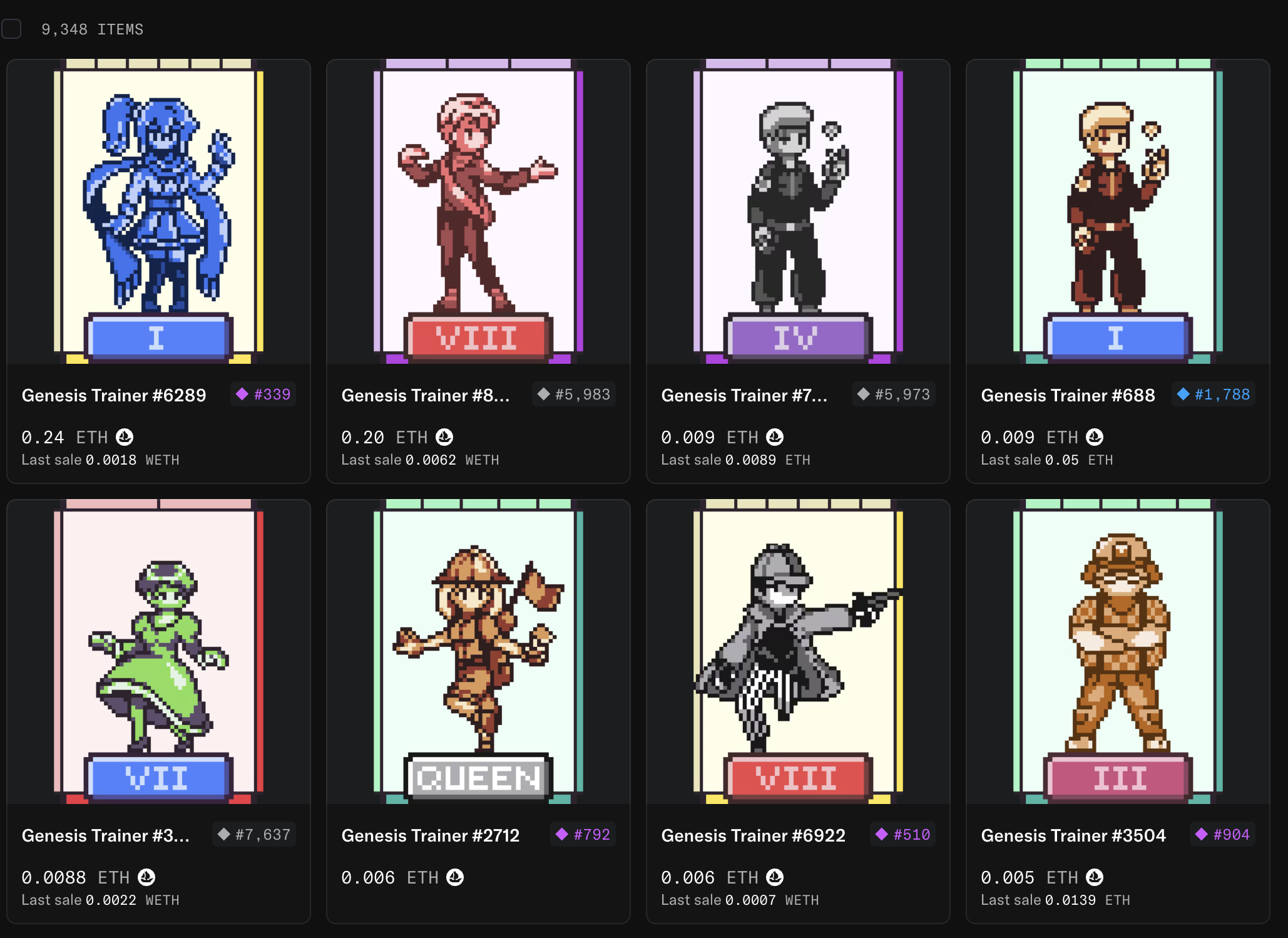Screen dimensions: 1288x938
Task: Open Genesis Trainer #3504 title link
Action: tap(1073, 836)
